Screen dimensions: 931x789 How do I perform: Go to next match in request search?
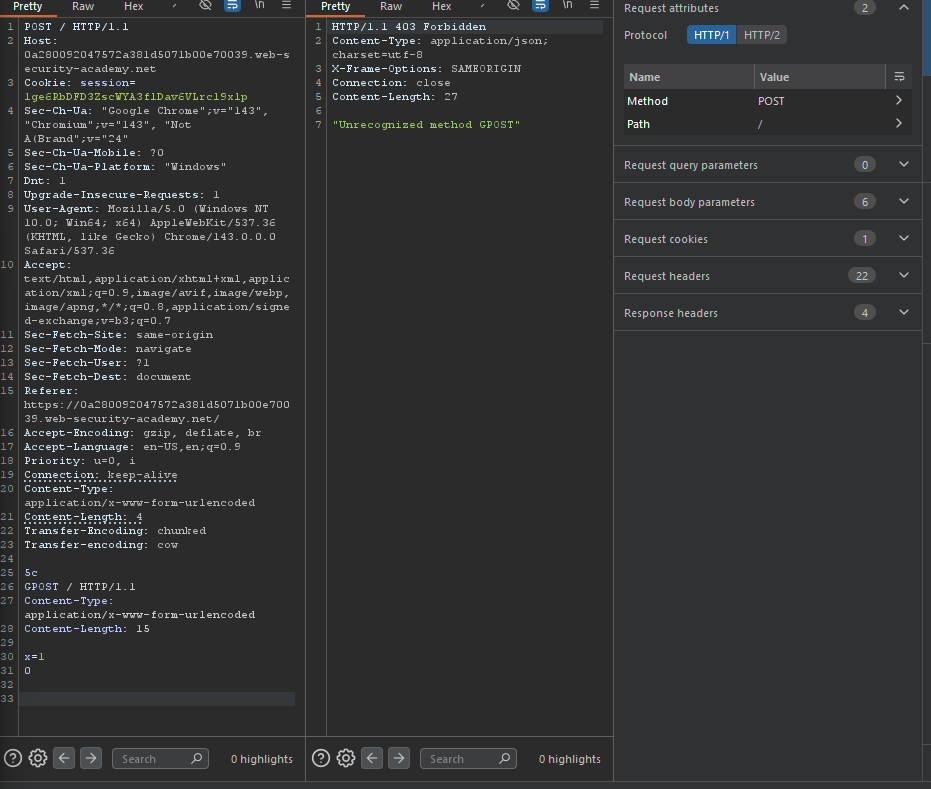coord(91,758)
